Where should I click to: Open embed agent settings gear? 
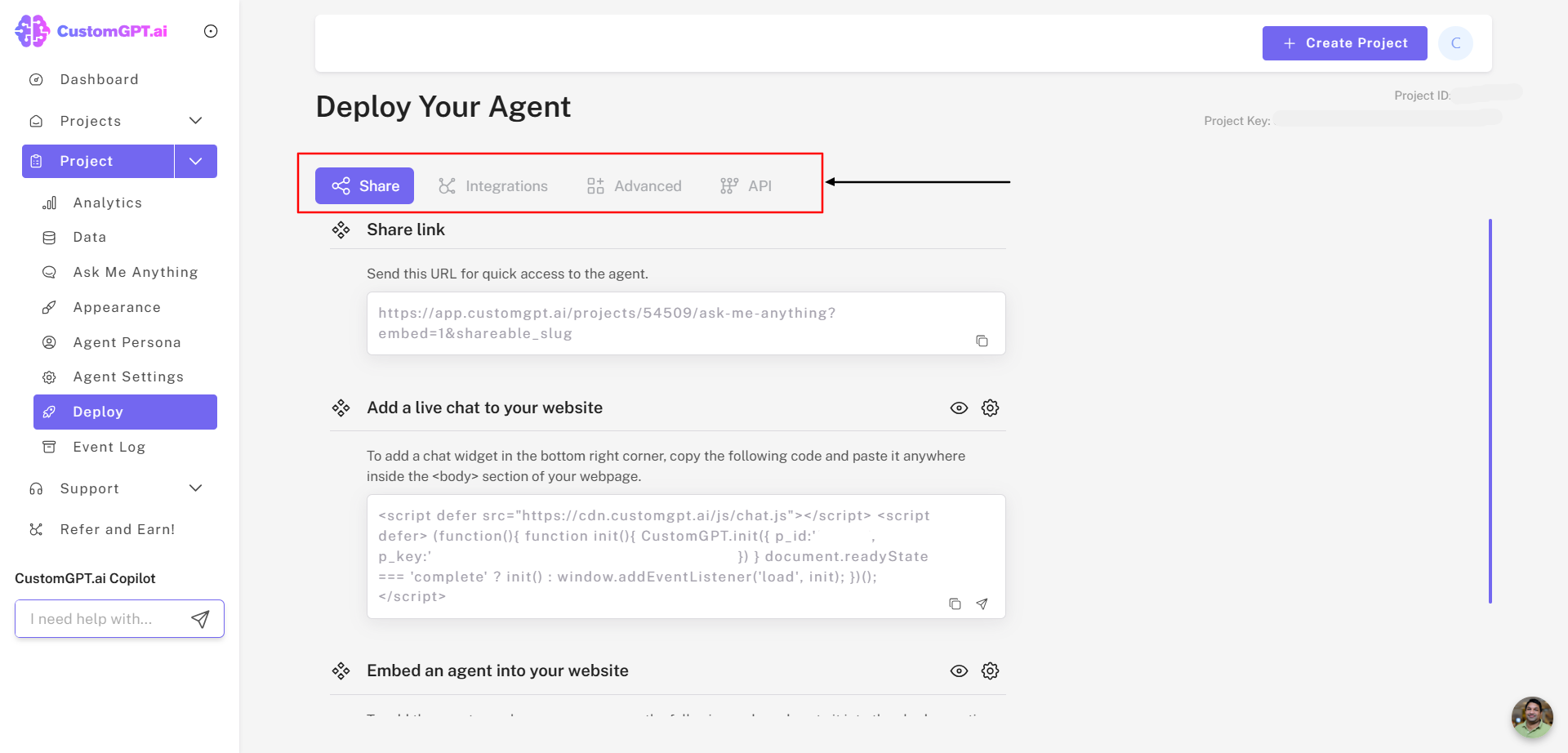point(990,671)
